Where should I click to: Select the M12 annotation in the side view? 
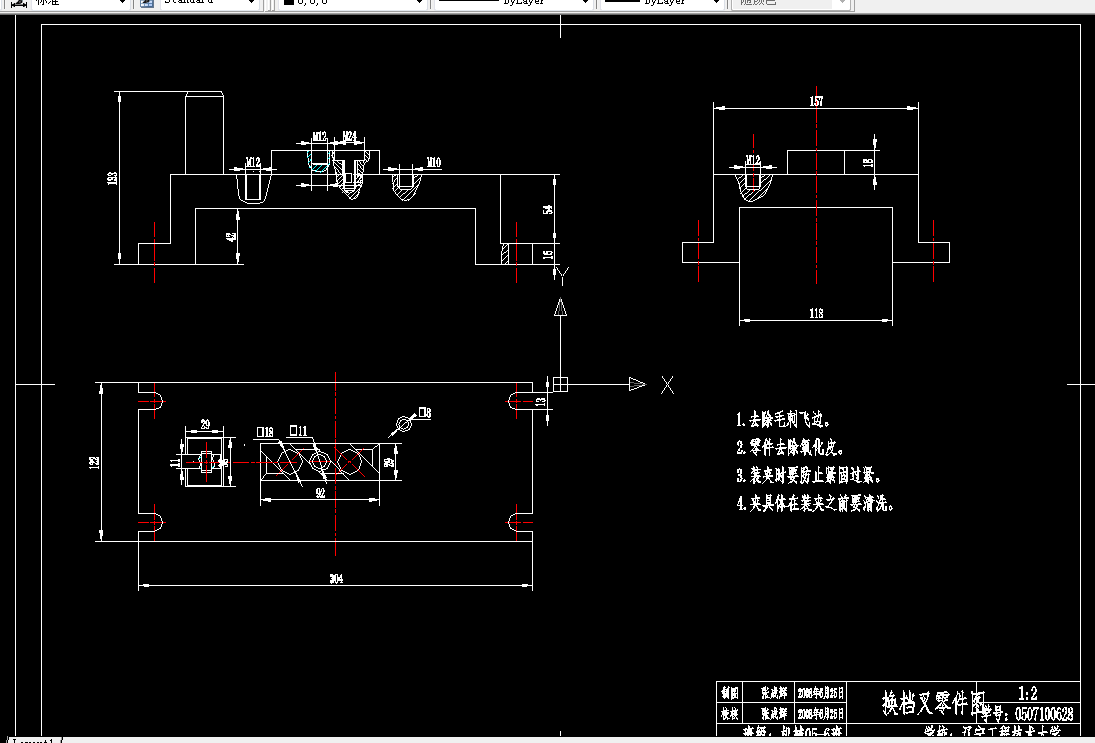752,160
